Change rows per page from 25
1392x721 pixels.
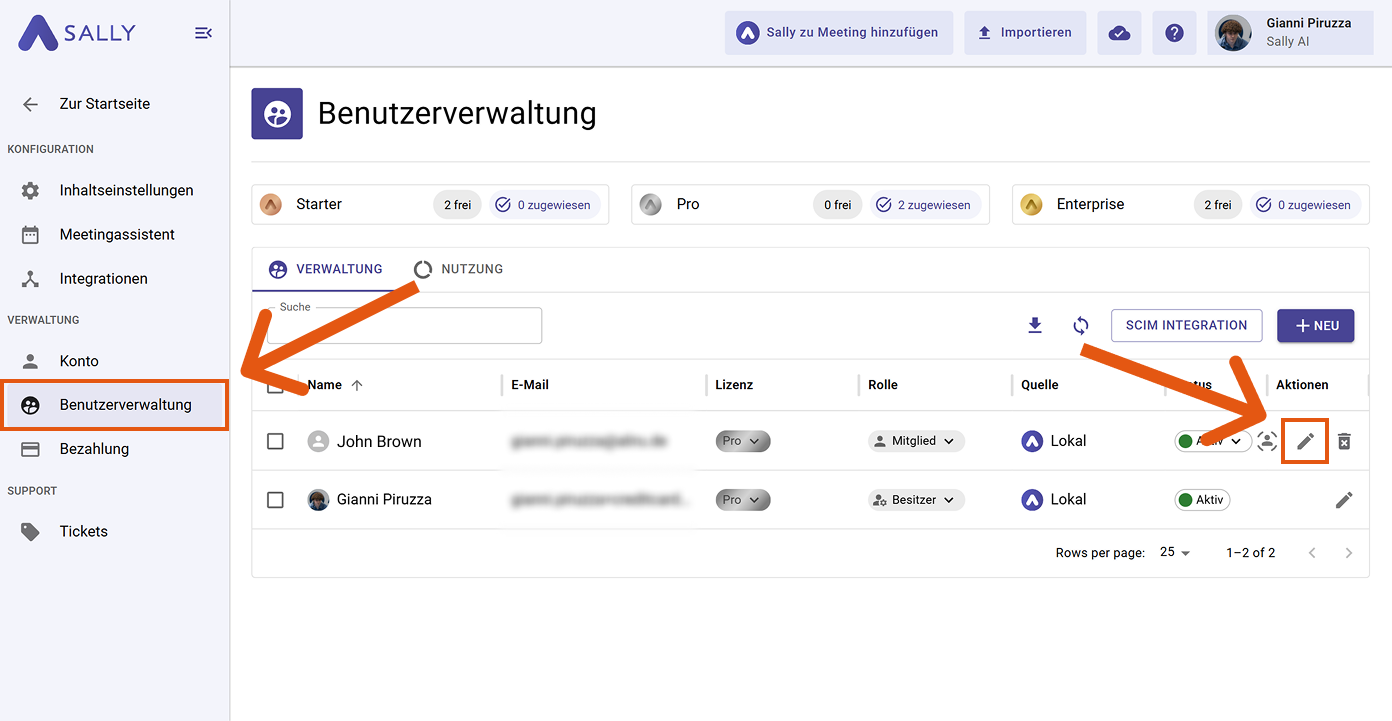coord(1172,552)
